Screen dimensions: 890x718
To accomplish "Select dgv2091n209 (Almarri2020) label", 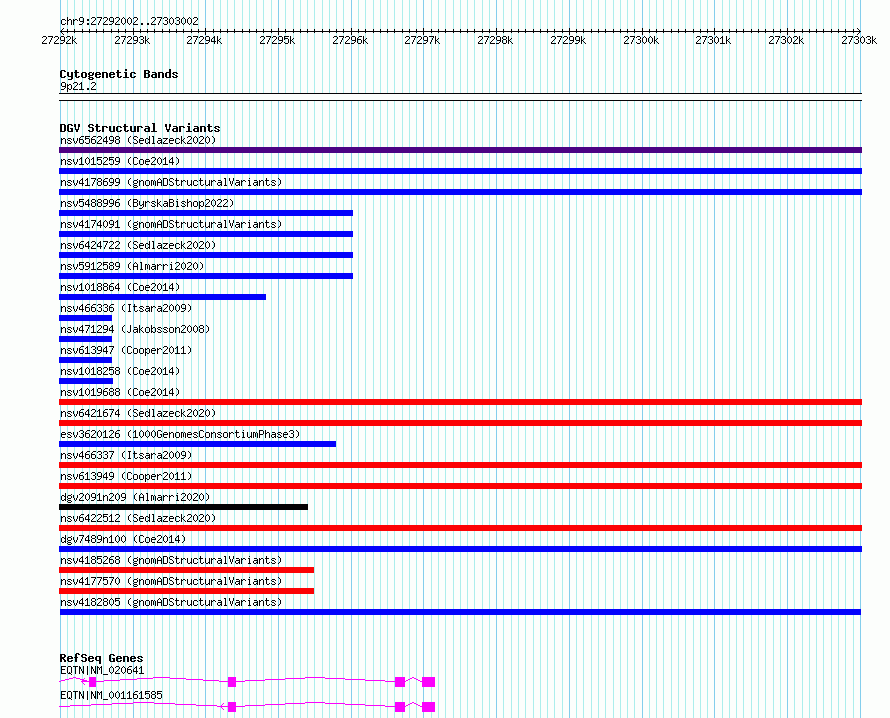I will [135, 497].
